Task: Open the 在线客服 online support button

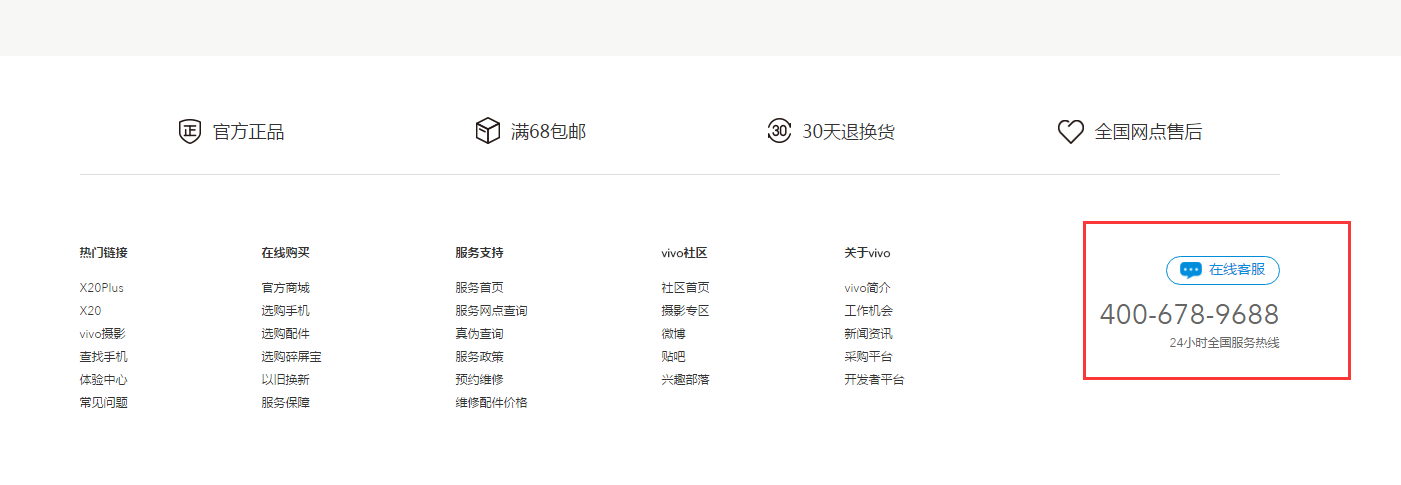Action: (1223, 270)
